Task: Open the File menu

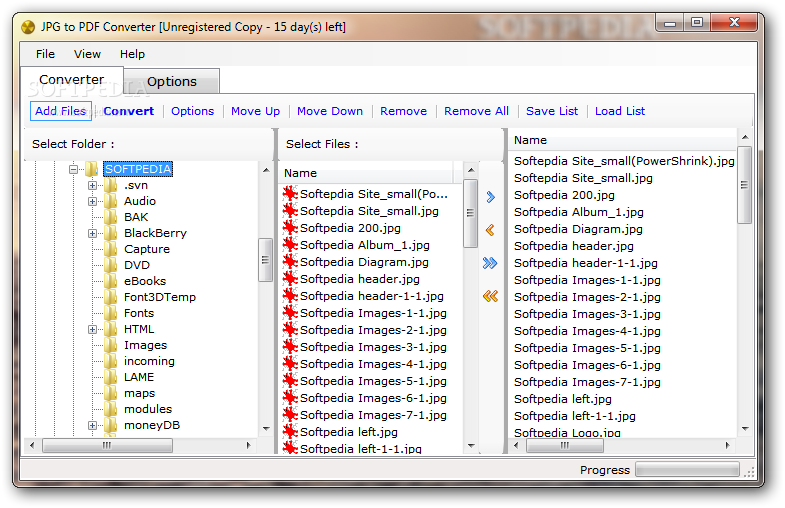Action: (46, 54)
